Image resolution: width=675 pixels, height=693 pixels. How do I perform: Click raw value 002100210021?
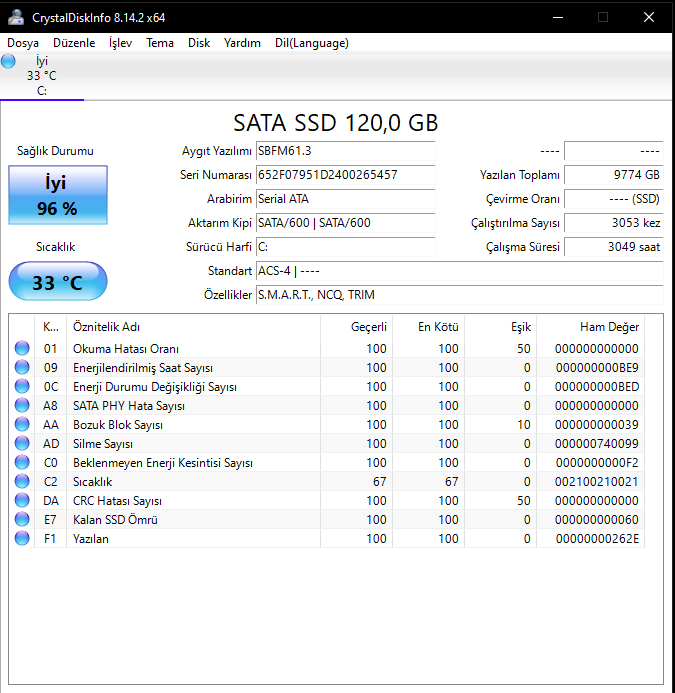coord(597,482)
